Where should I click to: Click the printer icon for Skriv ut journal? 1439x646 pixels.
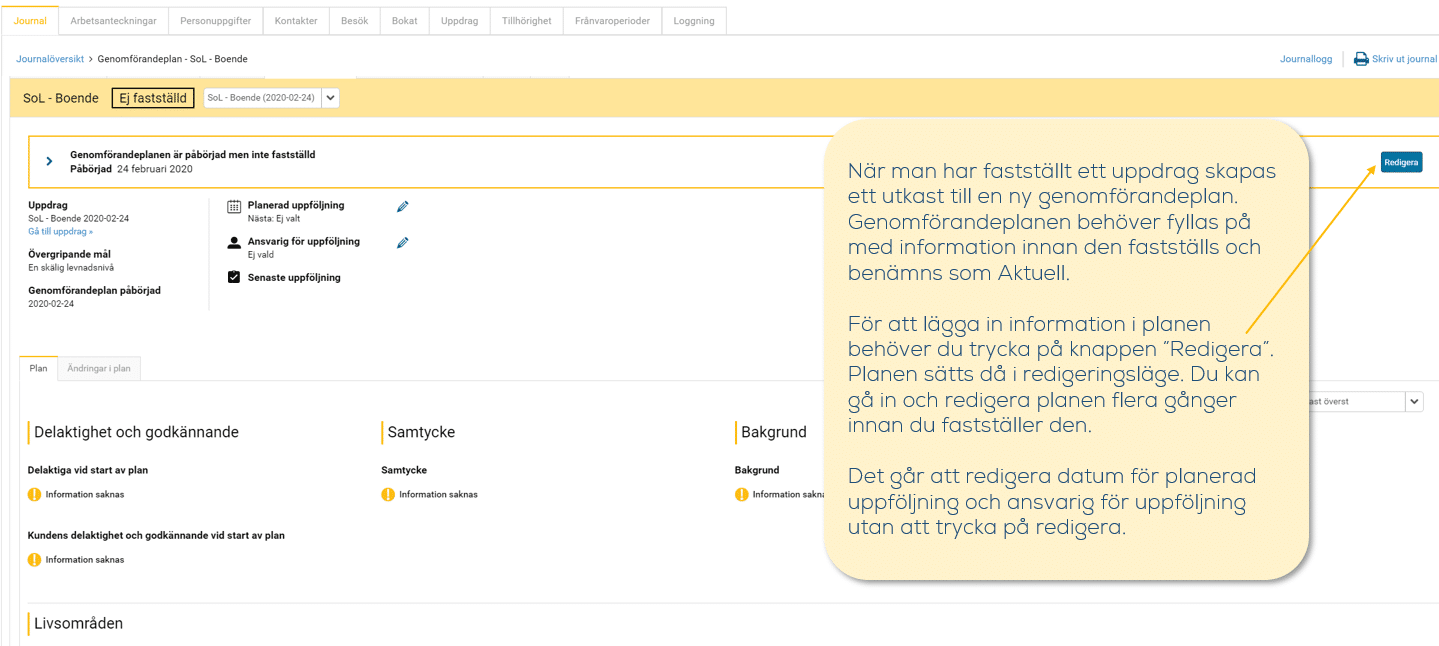tap(1361, 59)
